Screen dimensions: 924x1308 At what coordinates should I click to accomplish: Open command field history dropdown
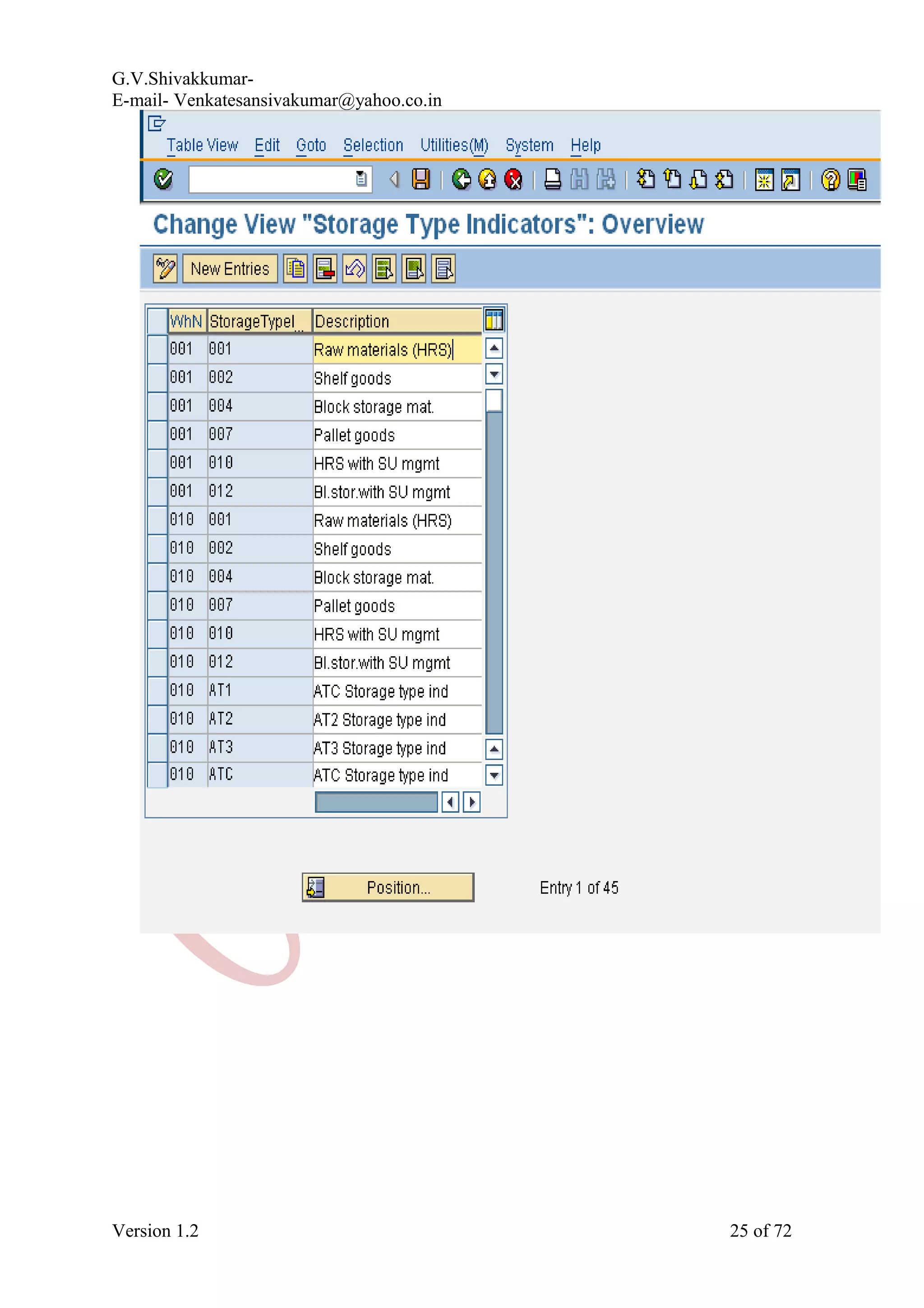pos(361,180)
